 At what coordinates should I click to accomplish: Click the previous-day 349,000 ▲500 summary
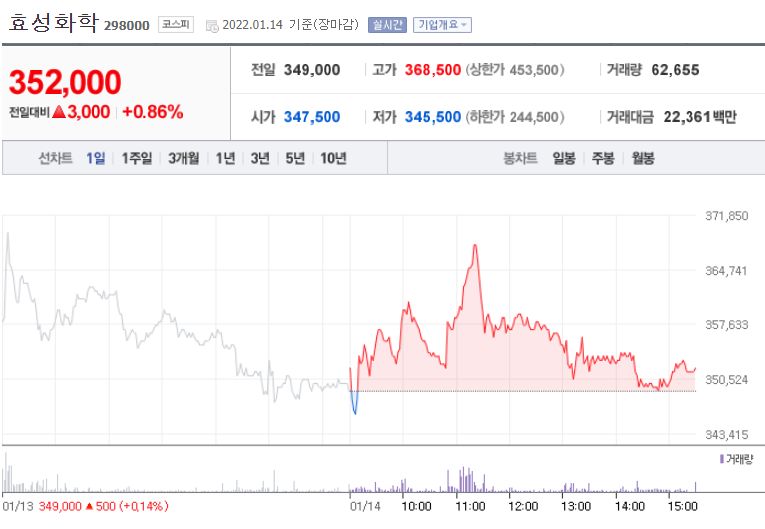click(x=103, y=507)
